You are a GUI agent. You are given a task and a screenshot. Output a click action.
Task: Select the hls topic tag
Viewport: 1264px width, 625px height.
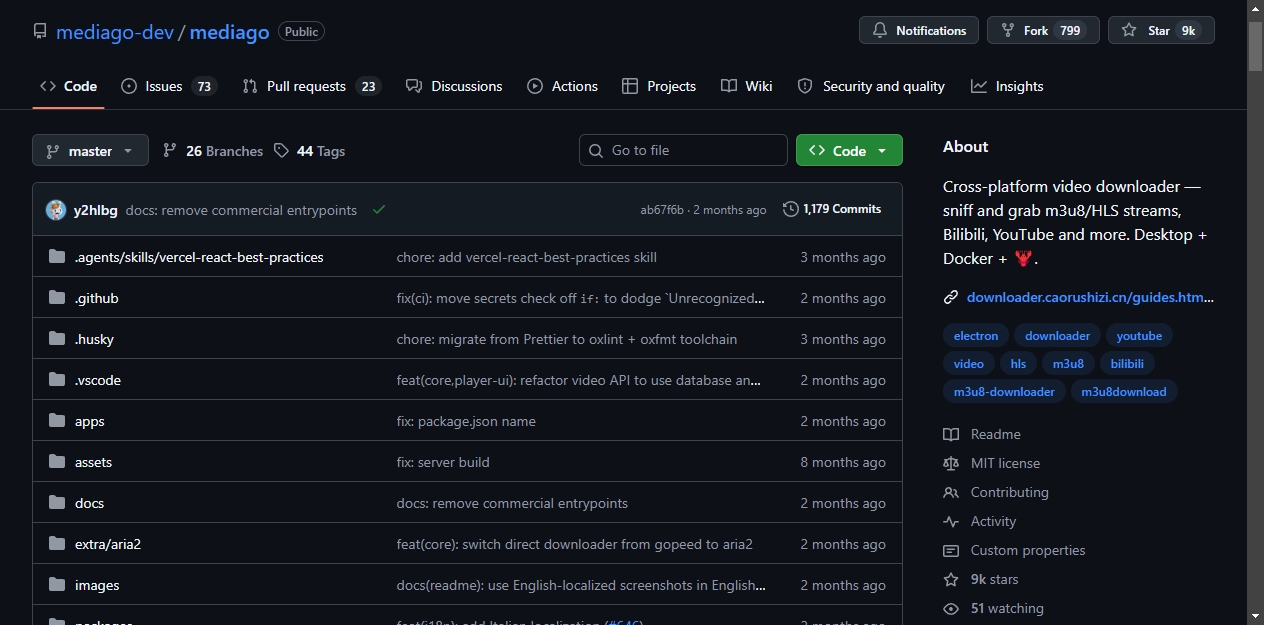(x=1018, y=364)
